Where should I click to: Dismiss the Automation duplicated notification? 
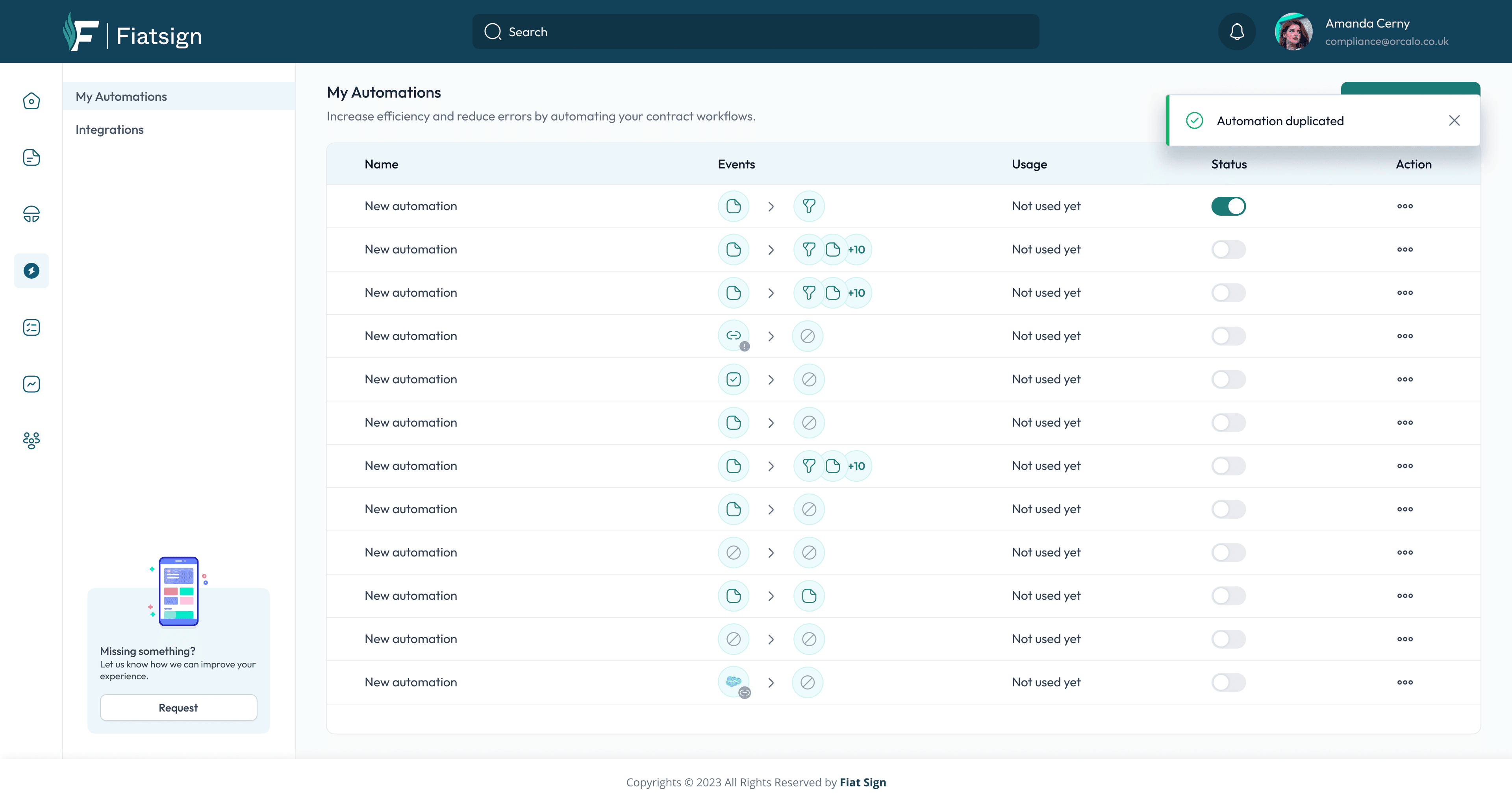[x=1454, y=121]
